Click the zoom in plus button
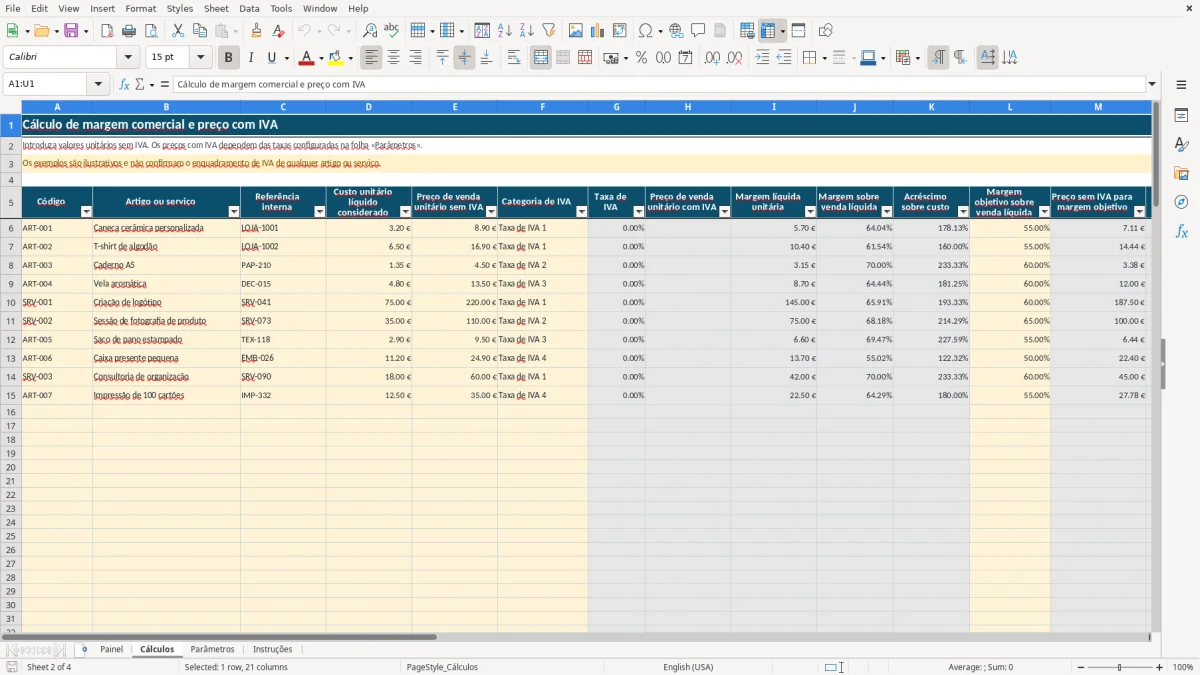This screenshot has width=1200, height=675. pos(1160,667)
